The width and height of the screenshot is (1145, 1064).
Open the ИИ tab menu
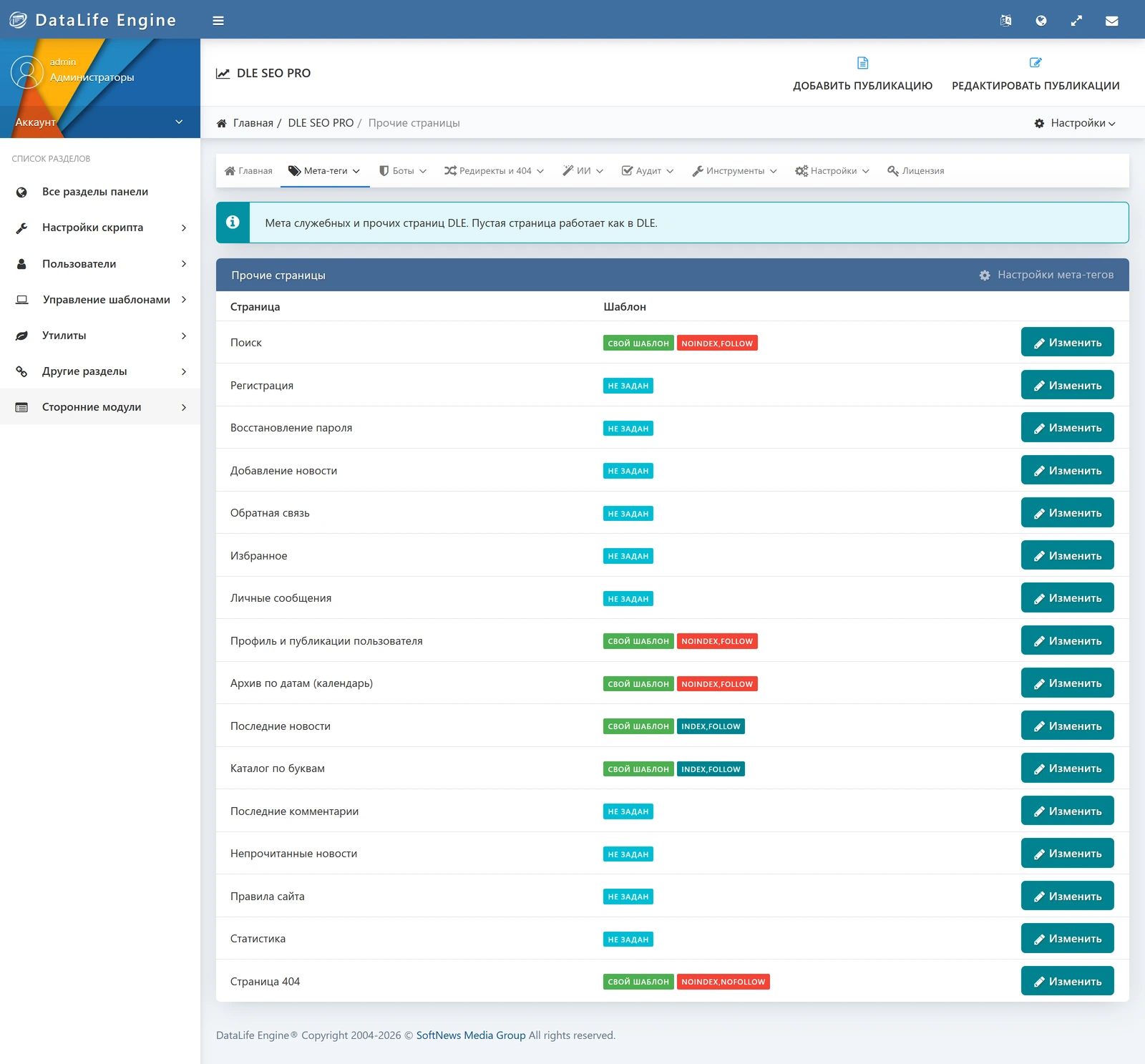[583, 171]
